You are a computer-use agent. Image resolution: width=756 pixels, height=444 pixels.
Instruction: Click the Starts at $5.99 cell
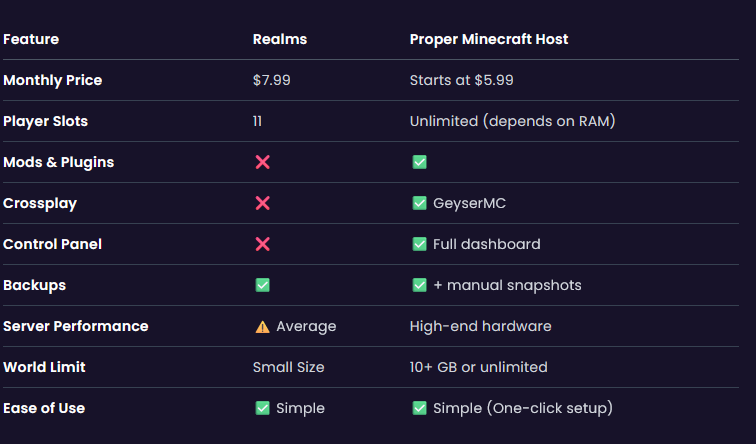point(461,80)
